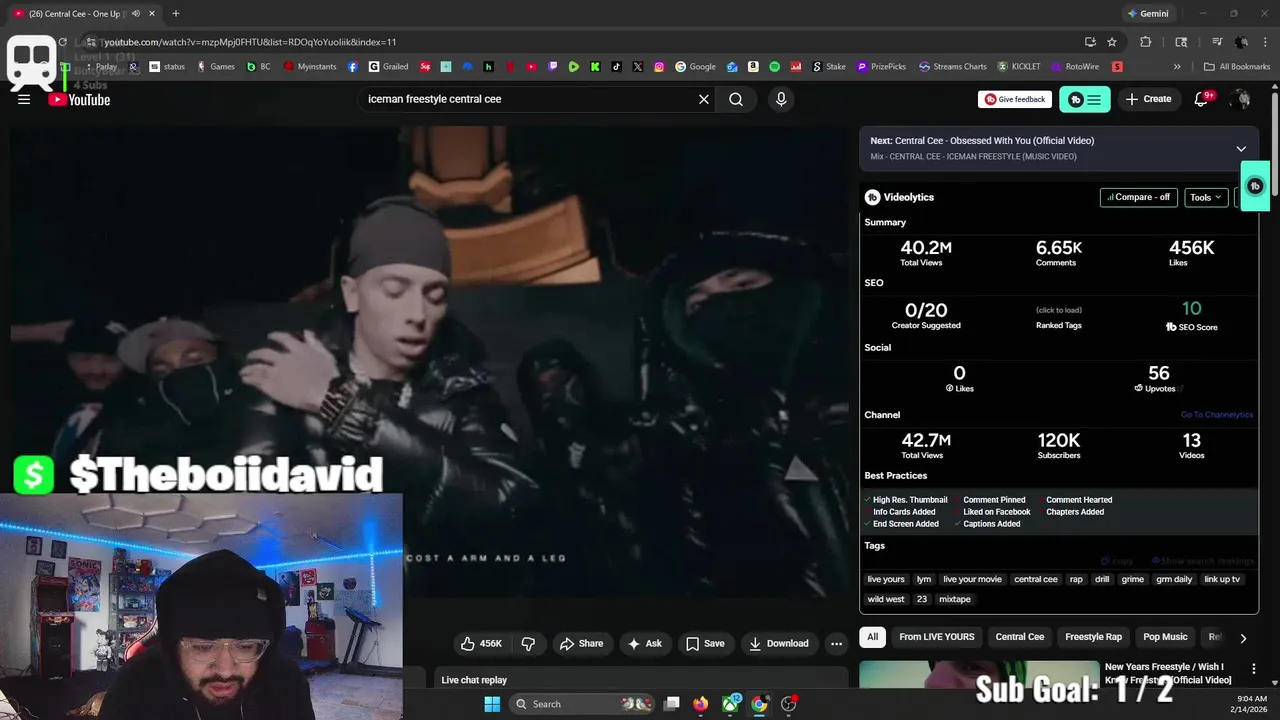Click the 'central cee' tag
Screen dimensions: 1280x720
coord(1035,579)
